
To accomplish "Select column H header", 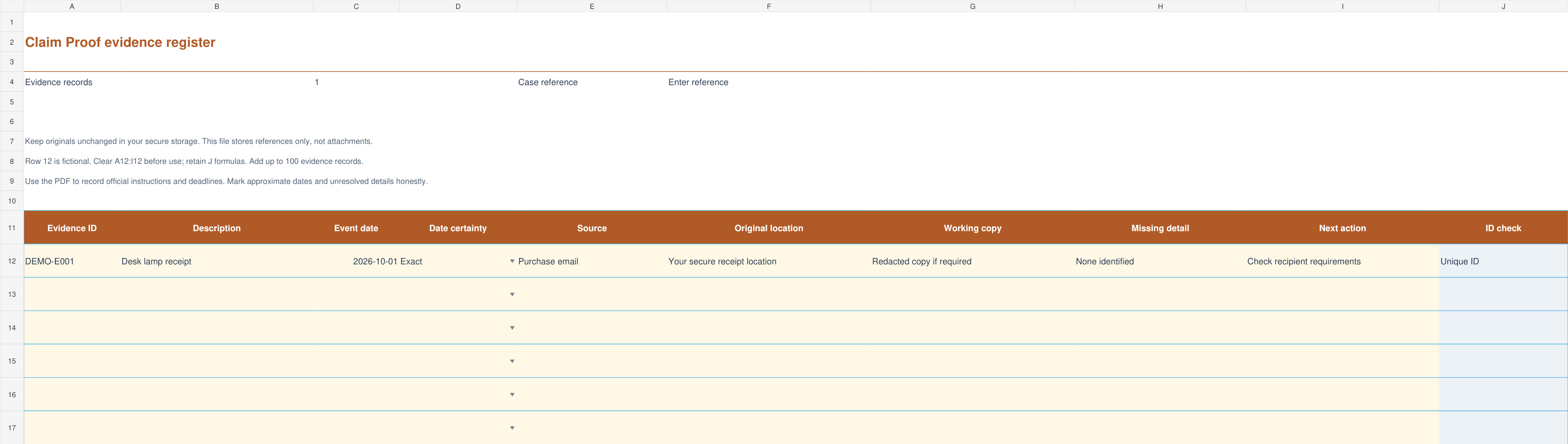I will [1160, 6].
